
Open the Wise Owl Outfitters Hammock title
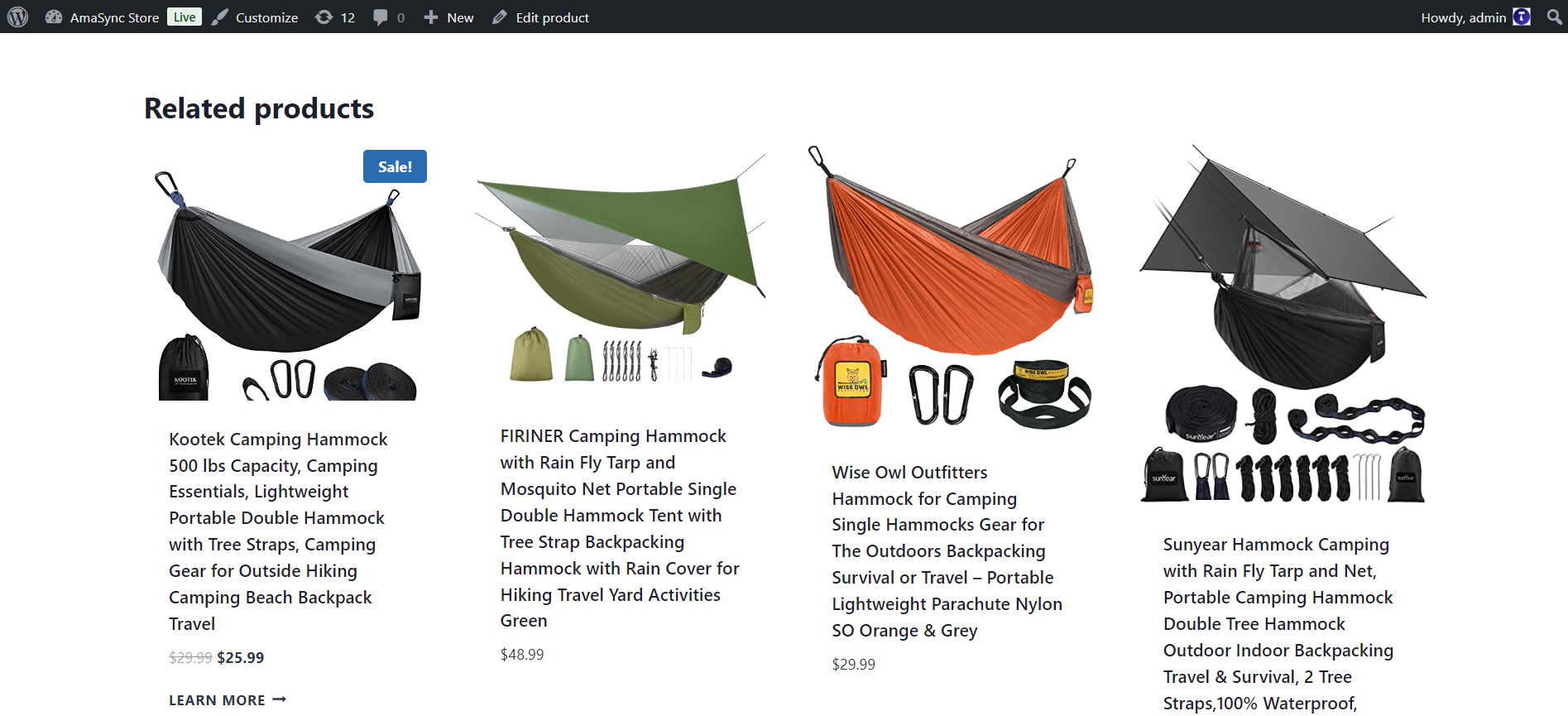click(947, 550)
